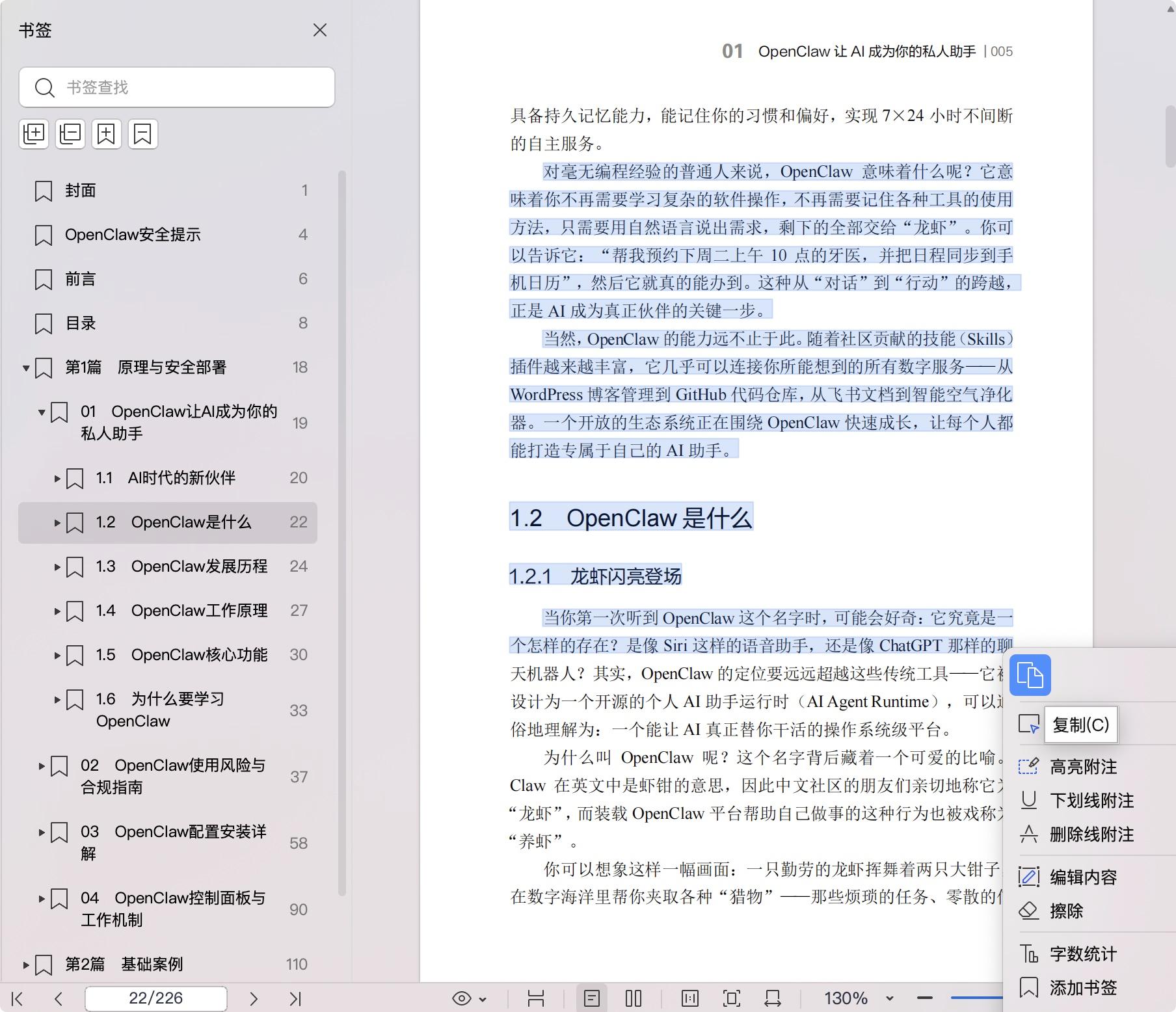Click bookmark icon beside 1.3 OpenClaw发展历程
The height and width of the screenshot is (1012, 1176).
pos(75,567)
